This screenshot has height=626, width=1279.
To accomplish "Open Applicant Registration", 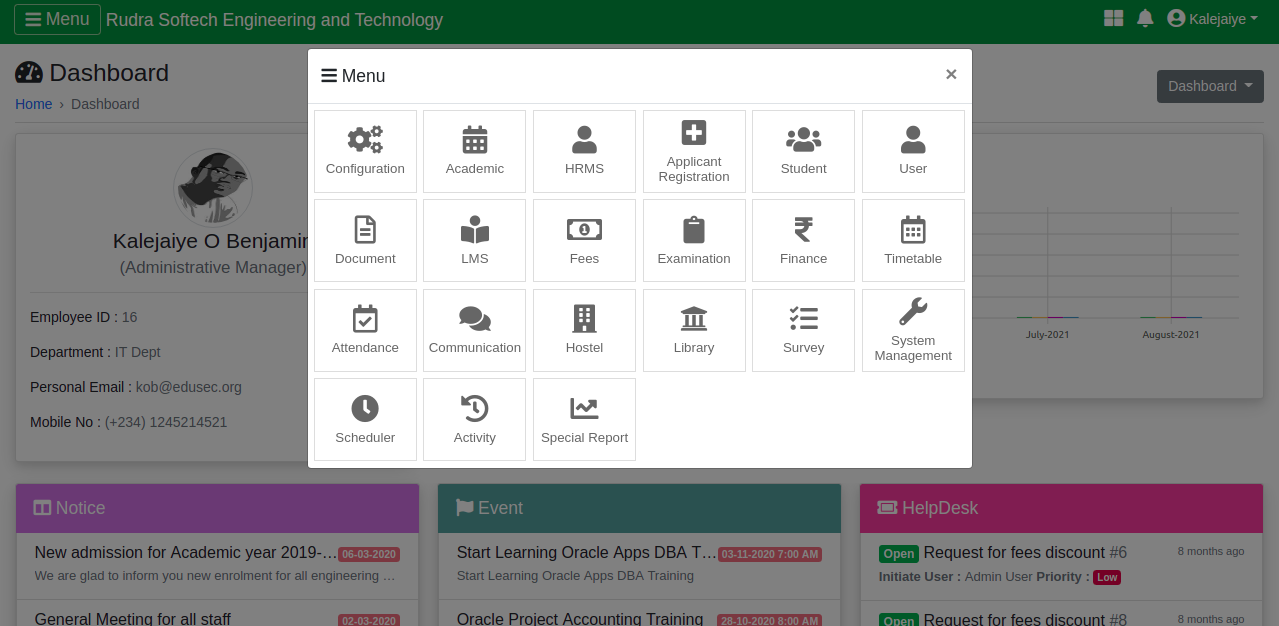I will [694, 151].
